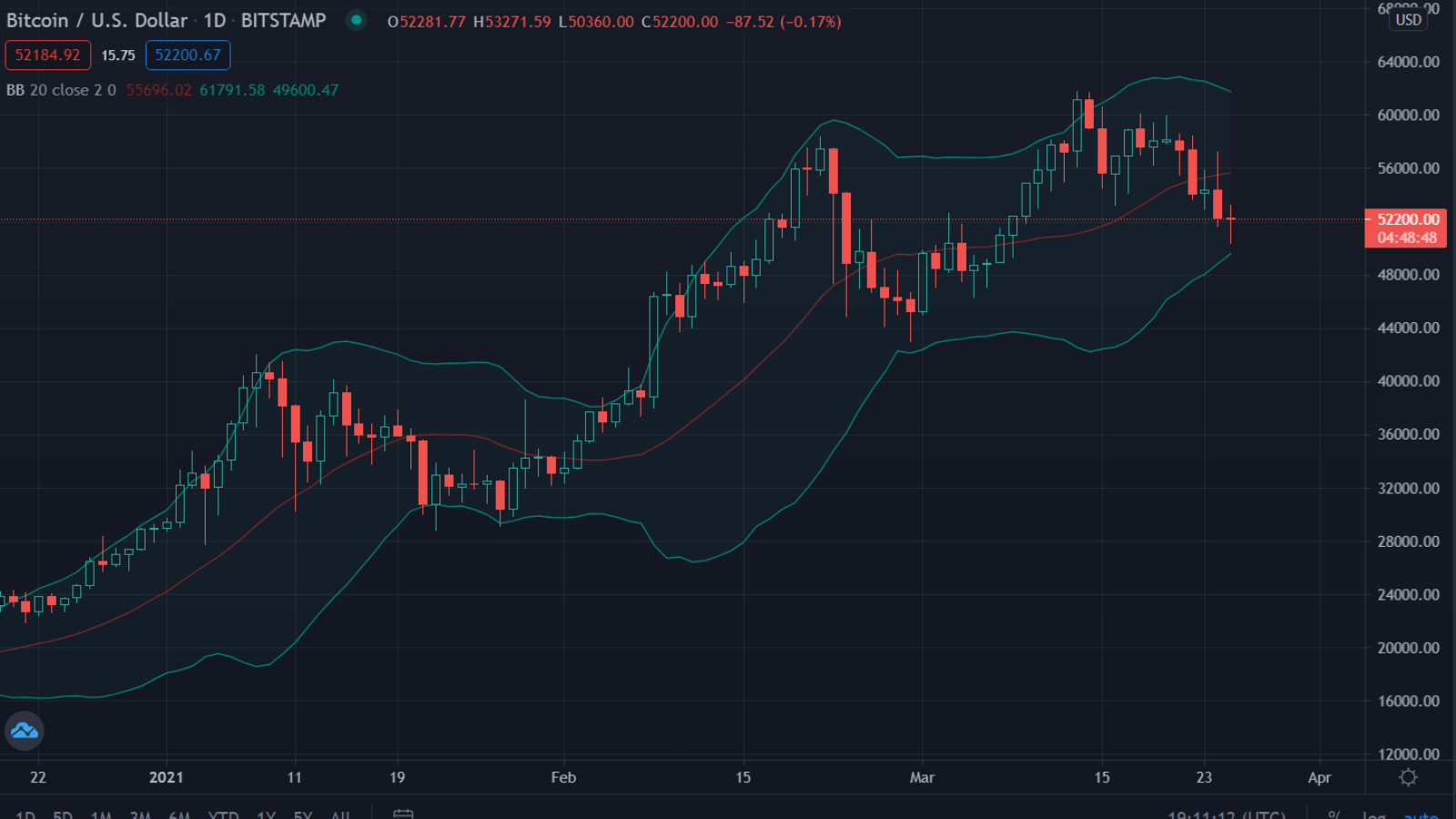Screen dimensions: 1456x819
Task: Click BB upper value 61791.58
Action: pyautogui.click(x=232, y=90)
